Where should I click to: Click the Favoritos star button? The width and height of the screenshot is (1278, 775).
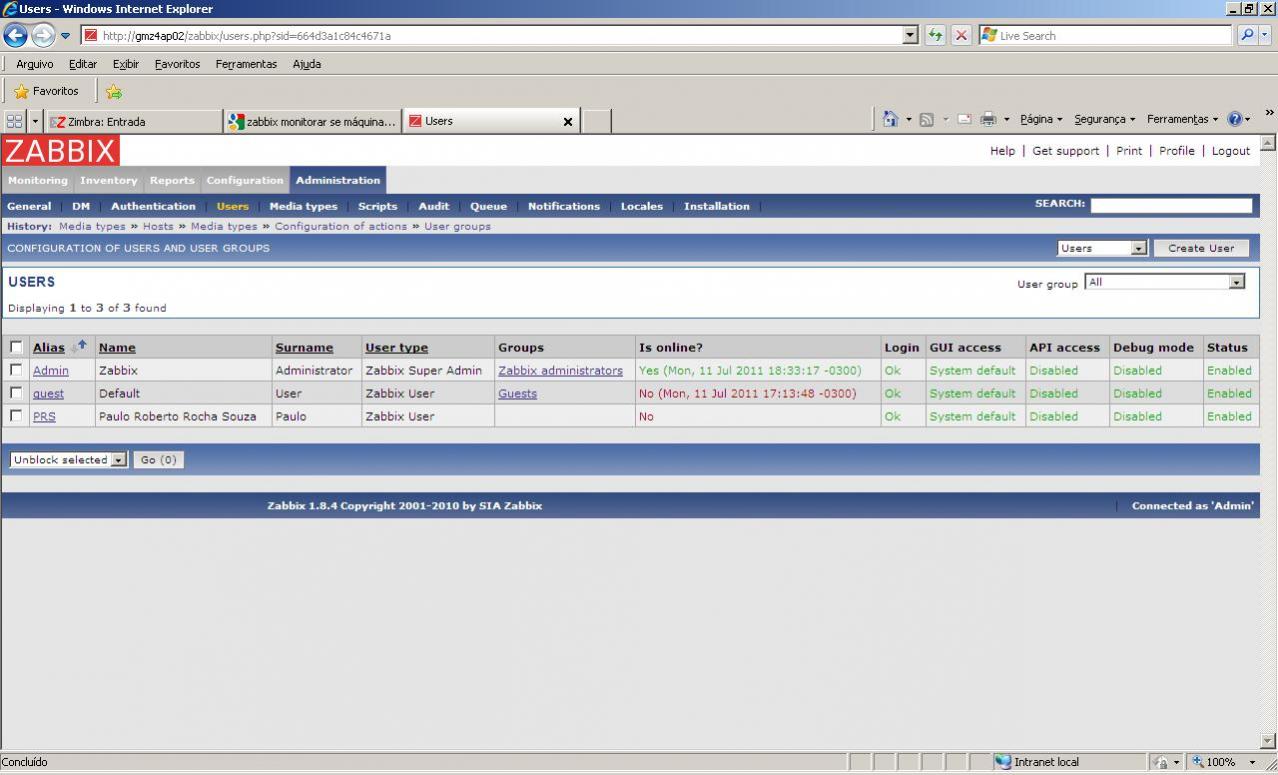point(46,91)
